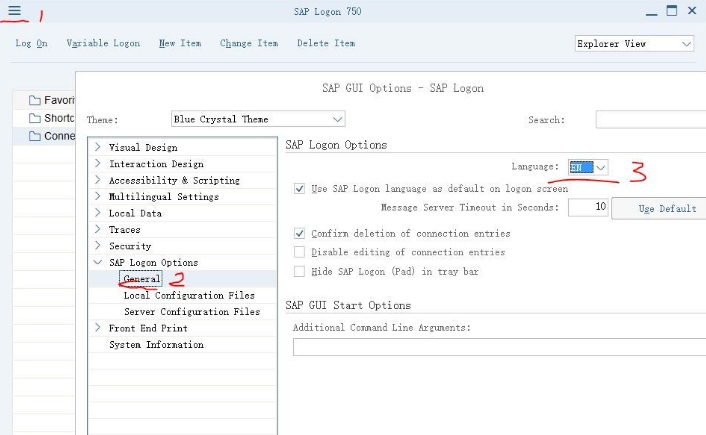
Task: Select the Local Data label
Action: [x=135, y=213]
